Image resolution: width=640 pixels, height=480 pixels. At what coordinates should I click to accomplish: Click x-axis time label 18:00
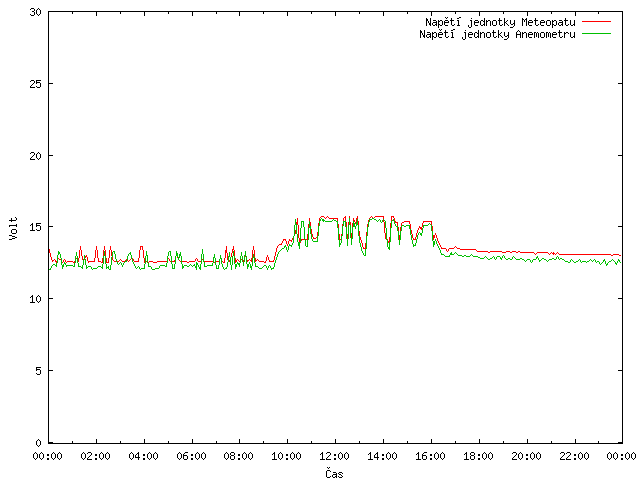[x=478, y=456]
